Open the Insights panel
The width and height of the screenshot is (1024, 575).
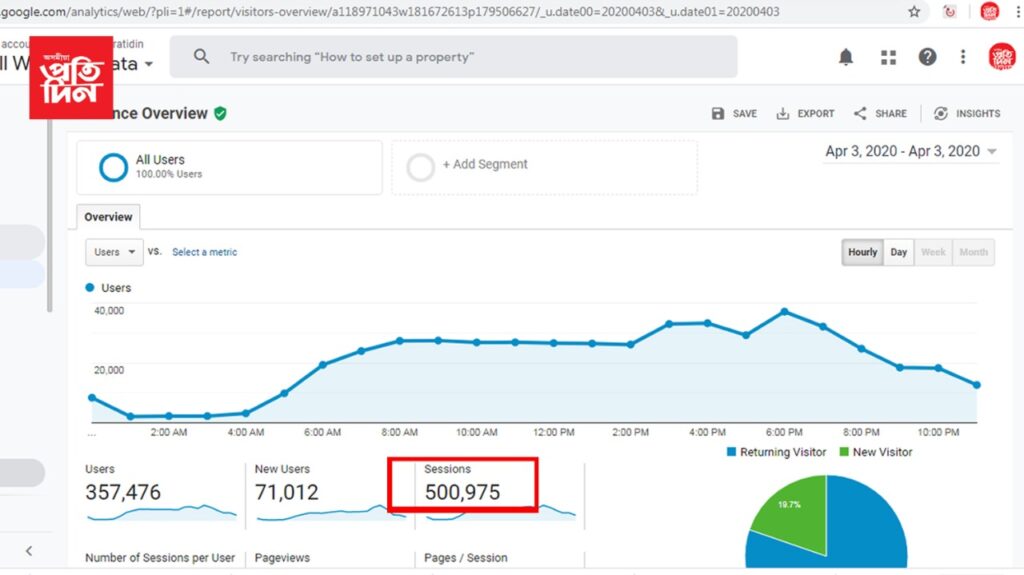(967, 114)
